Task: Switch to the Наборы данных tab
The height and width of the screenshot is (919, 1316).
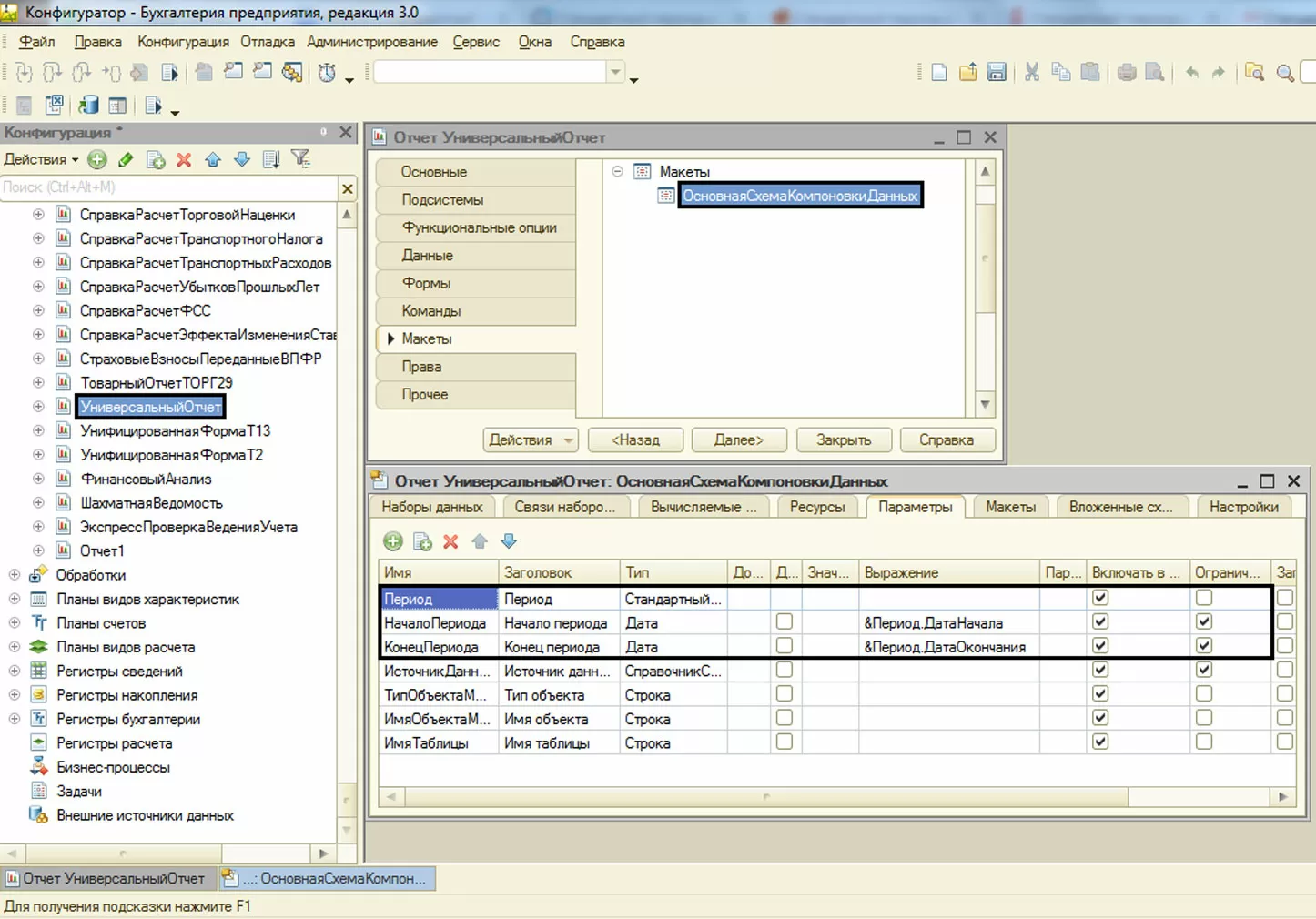Action: (432, 507)
